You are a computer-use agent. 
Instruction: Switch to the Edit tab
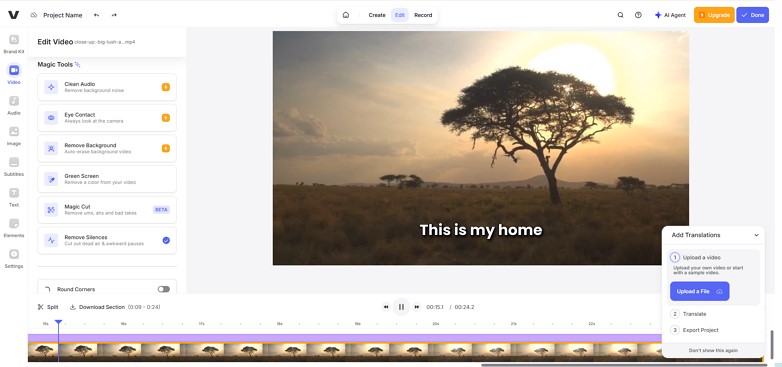[400, 15]
